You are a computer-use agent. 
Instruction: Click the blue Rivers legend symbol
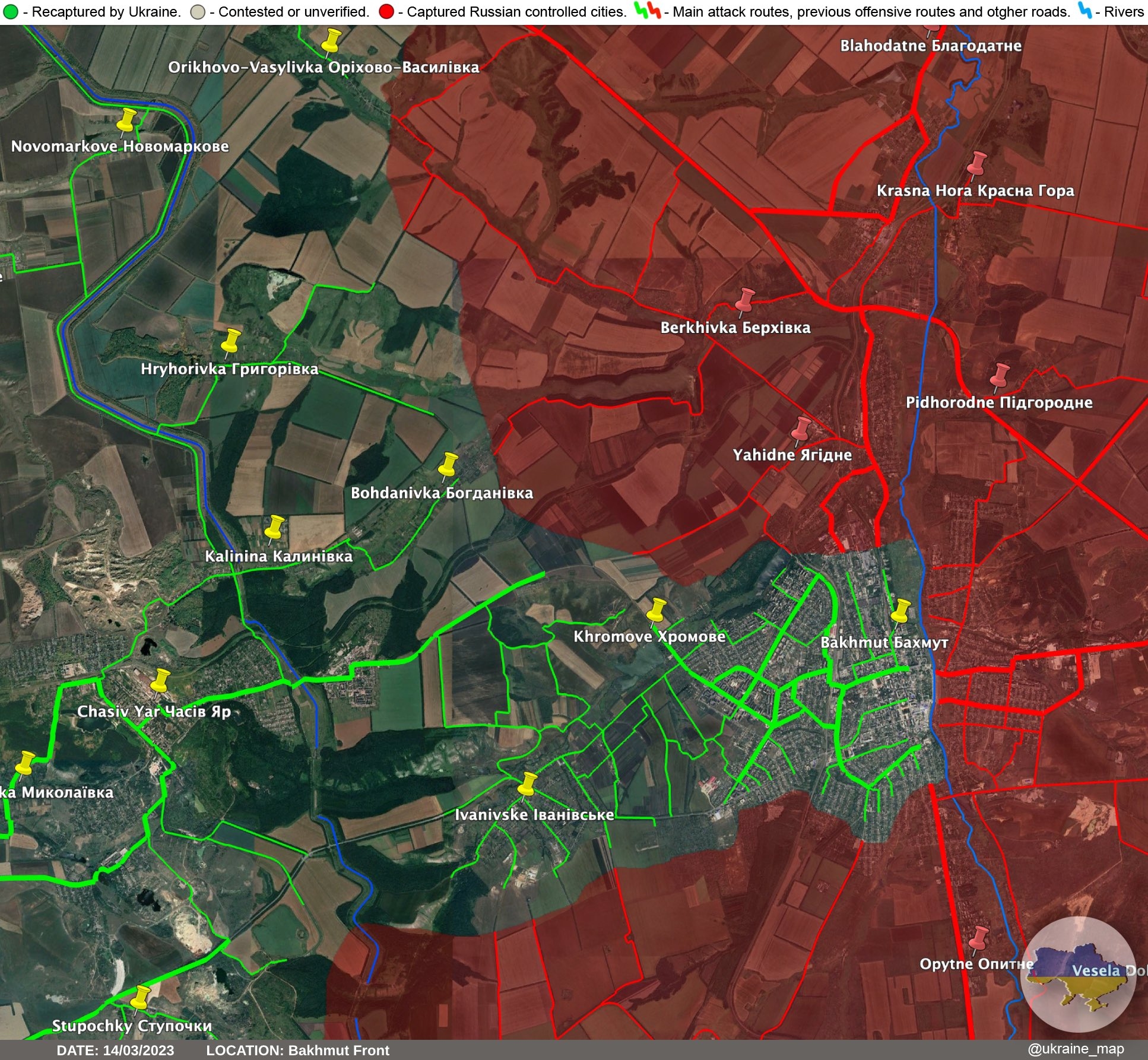[1085, 11]
